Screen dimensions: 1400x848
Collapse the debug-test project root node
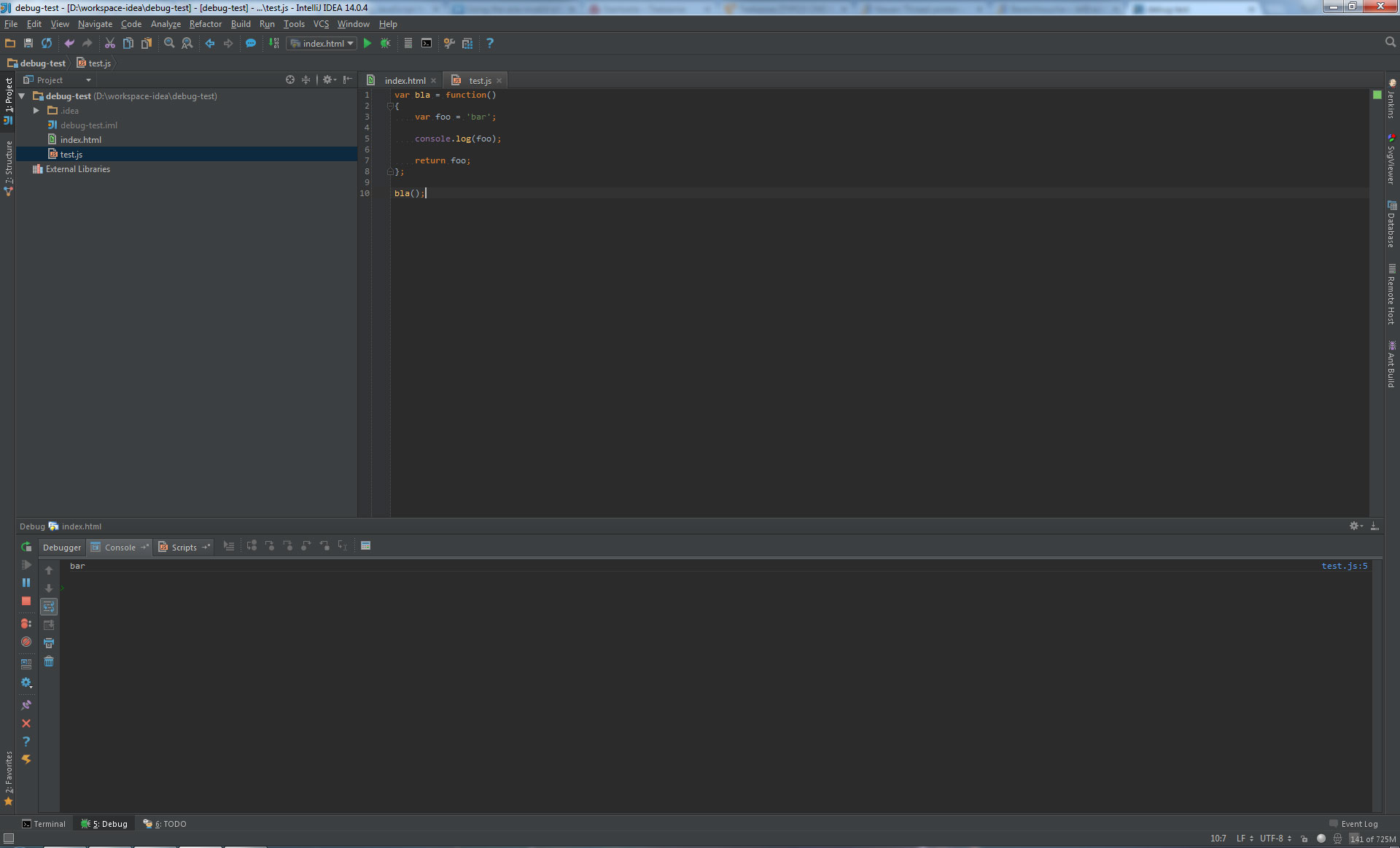(x=22, y=96)
